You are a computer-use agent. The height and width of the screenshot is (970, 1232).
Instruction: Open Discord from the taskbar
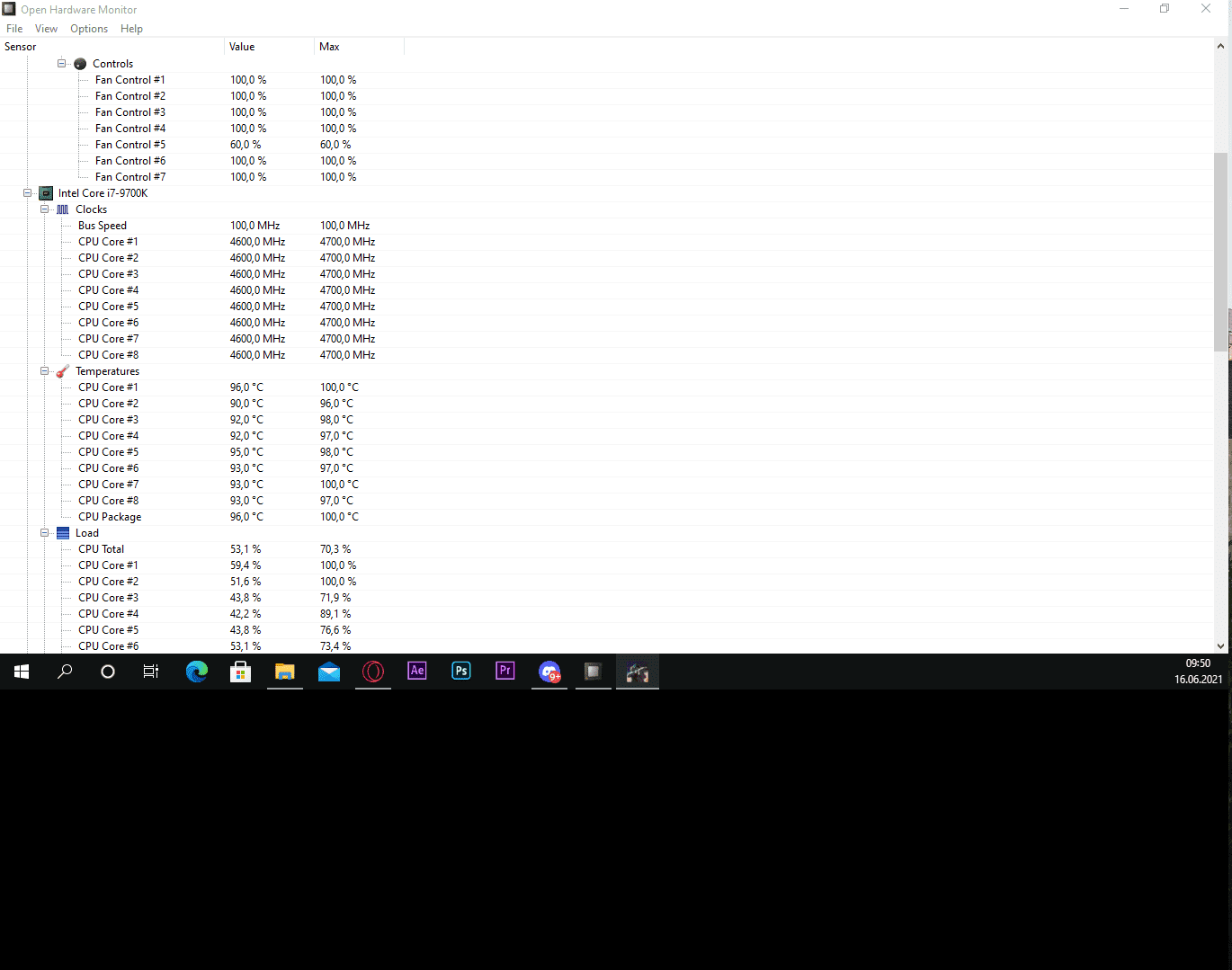tap(549, 672)
